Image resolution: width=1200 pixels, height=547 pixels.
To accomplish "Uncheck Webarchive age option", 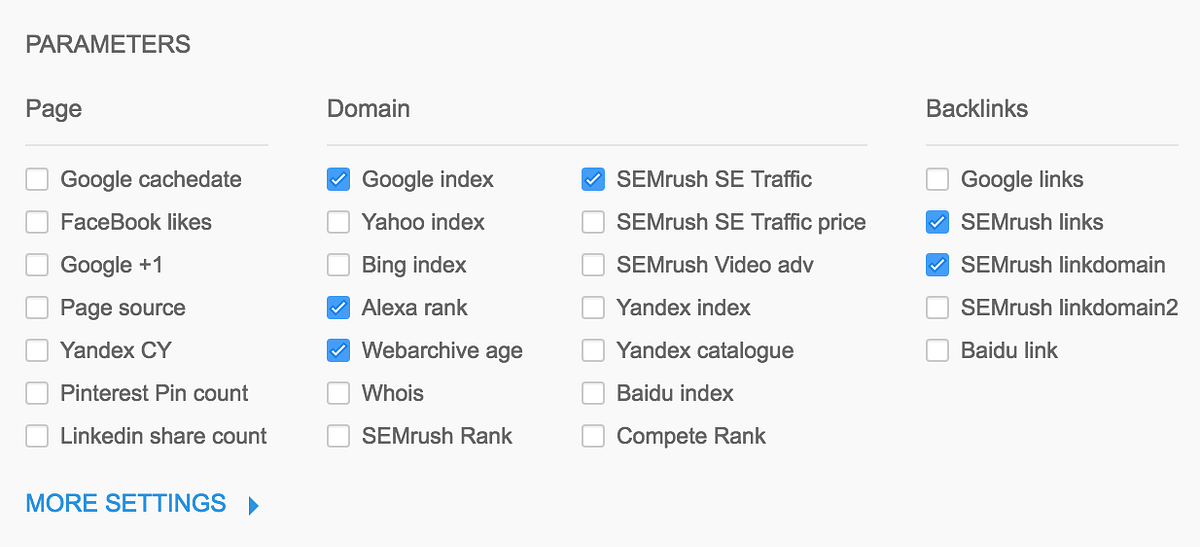I will click(338, 351).
